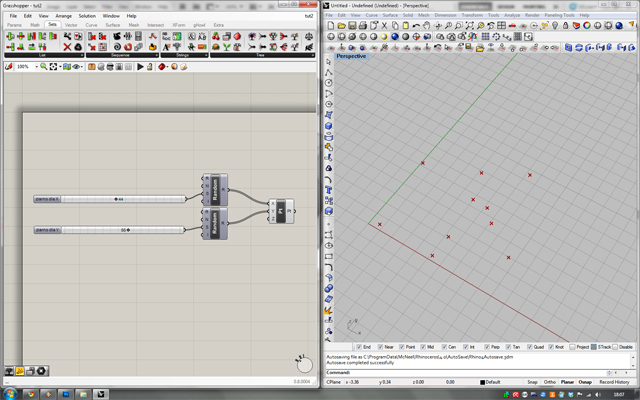The width and height of the screenshot is (640, 400).
Task: Click the Zoom Extents target icon in Grasshopper toolbar
Action: (53, 67)
